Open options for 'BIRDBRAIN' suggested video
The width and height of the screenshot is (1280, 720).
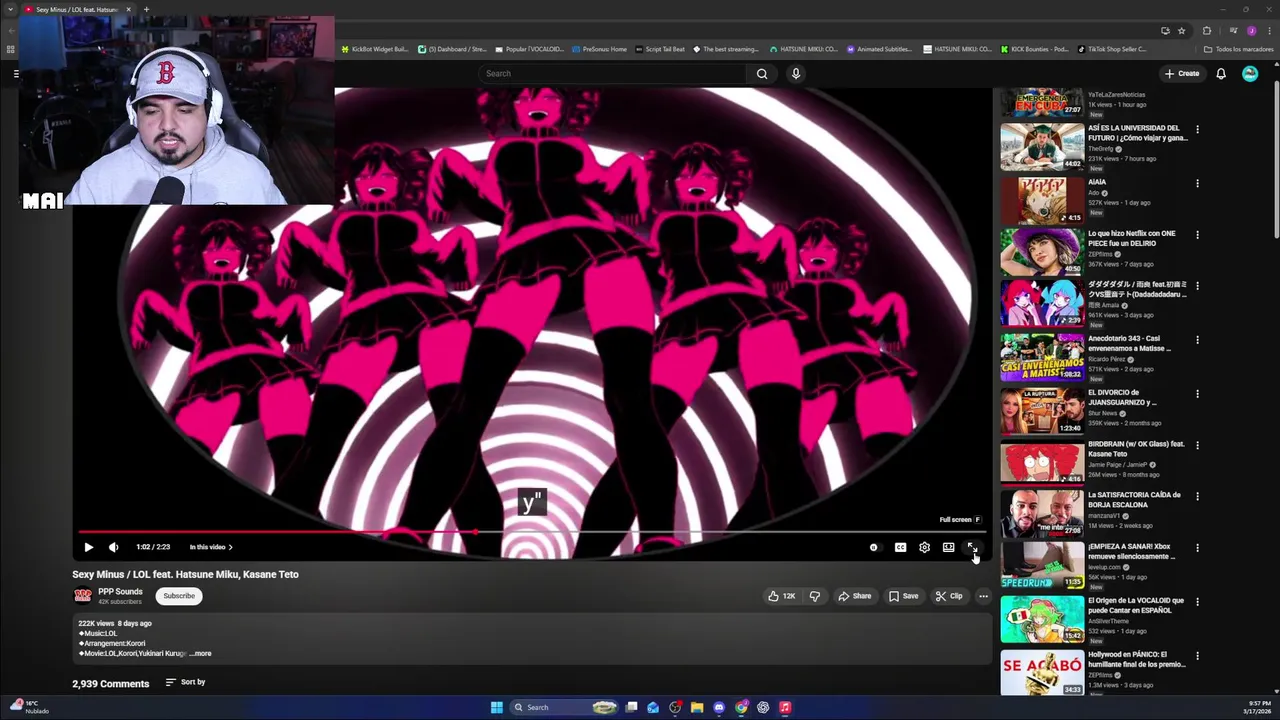coord(1197,445)
